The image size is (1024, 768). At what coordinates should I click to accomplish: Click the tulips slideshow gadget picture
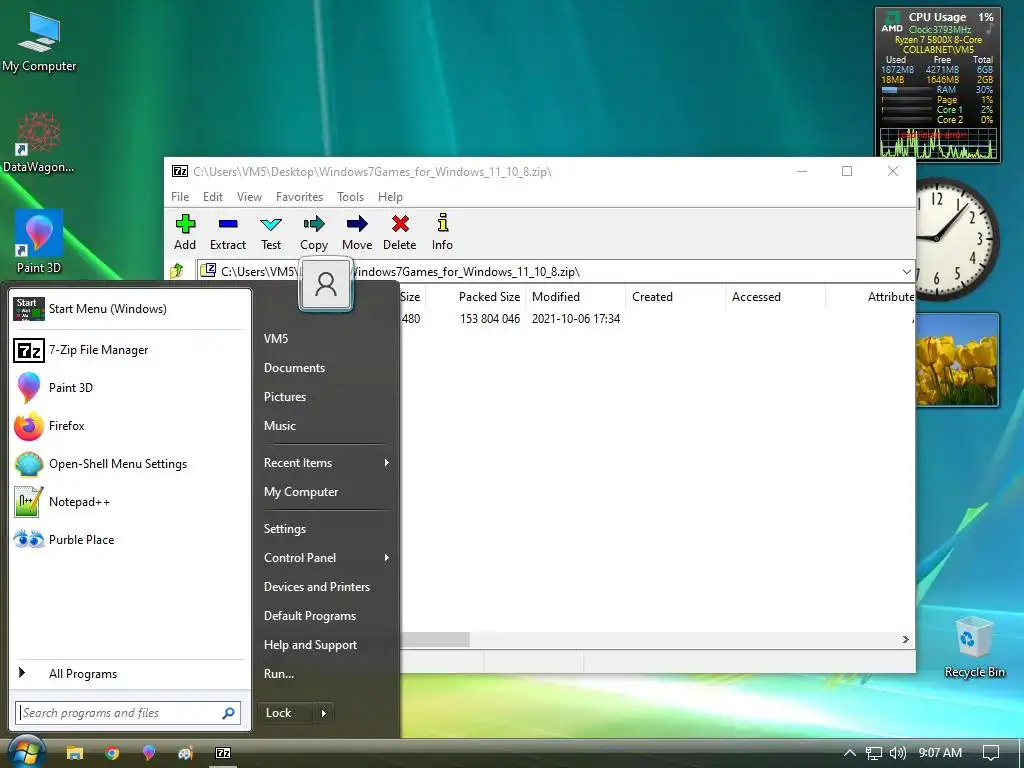[957, 360]
